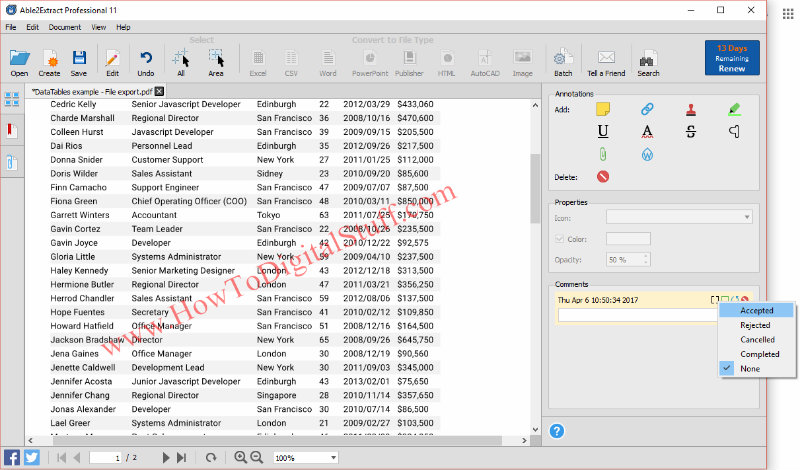Close the DataTables example PDF tab
The width and height of the screenshot is (800, 470).
pos(160,91)
